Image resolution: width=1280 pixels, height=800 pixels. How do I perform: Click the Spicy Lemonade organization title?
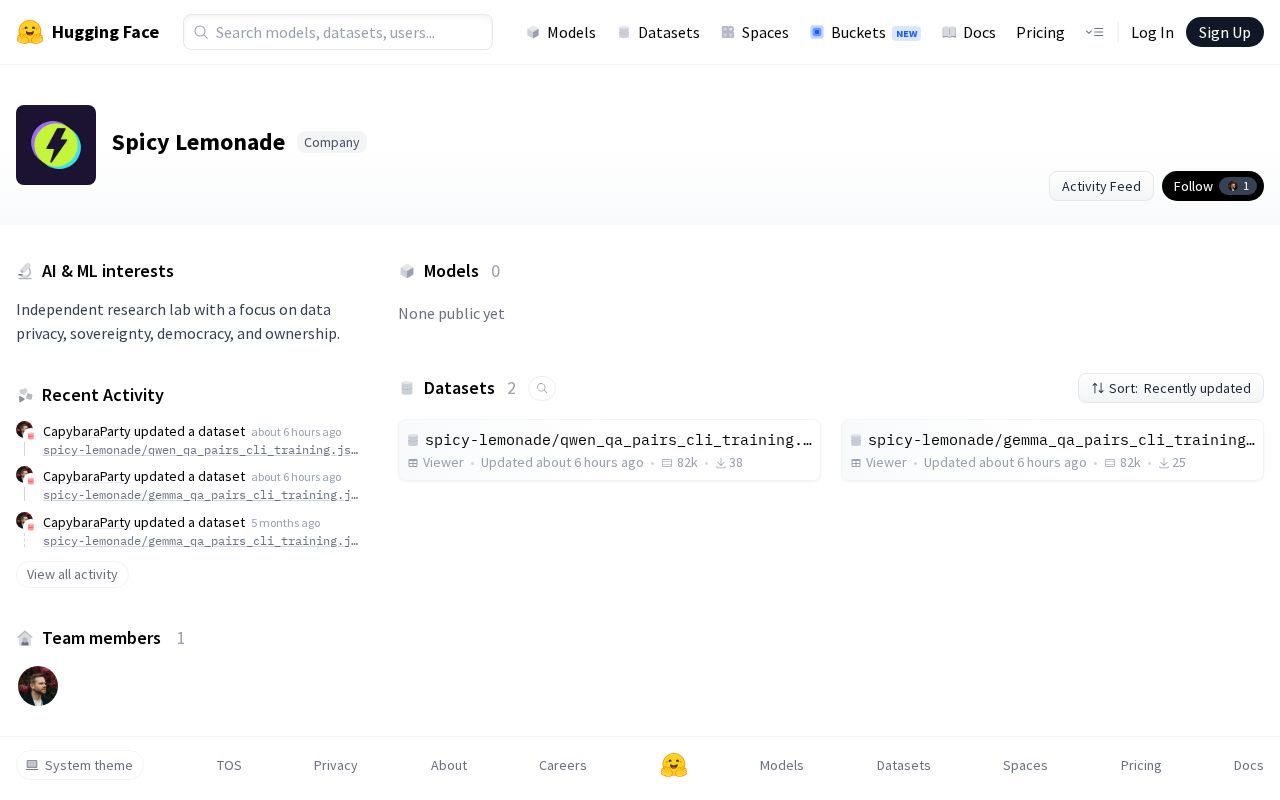(x=198, y=142)
